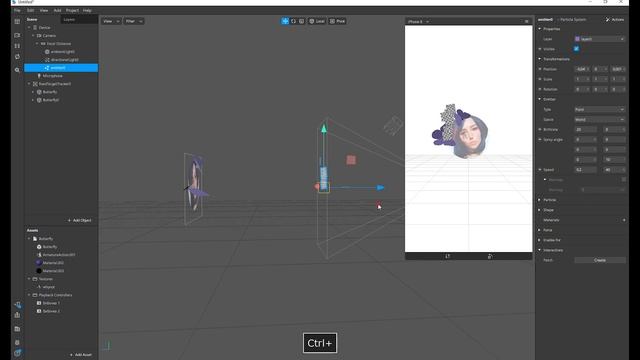The image size is (640, 360).
Task: Open the File menu
Action: pos(17,10)
